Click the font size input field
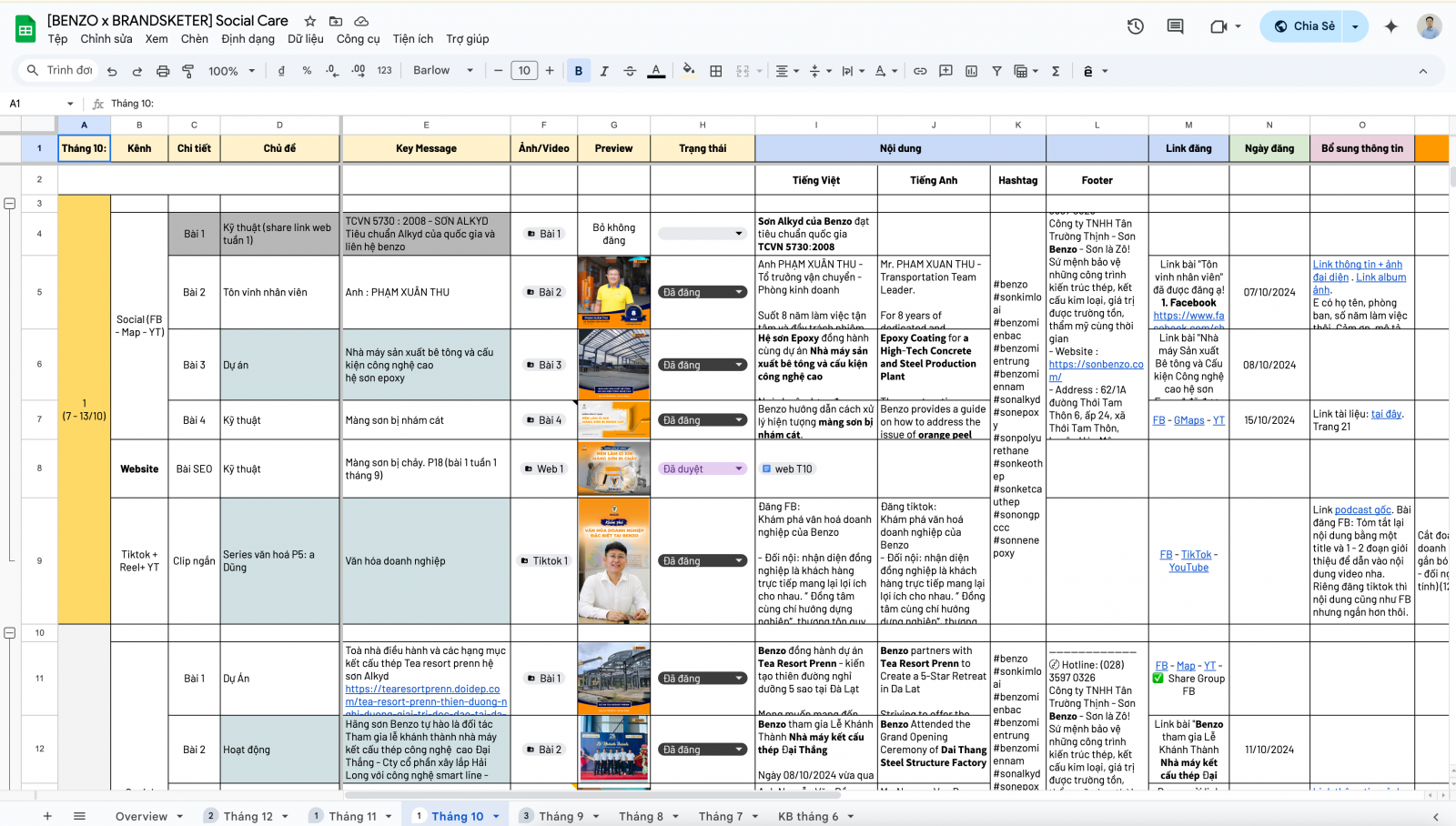The image size is (1456, 826). point(524,71)
